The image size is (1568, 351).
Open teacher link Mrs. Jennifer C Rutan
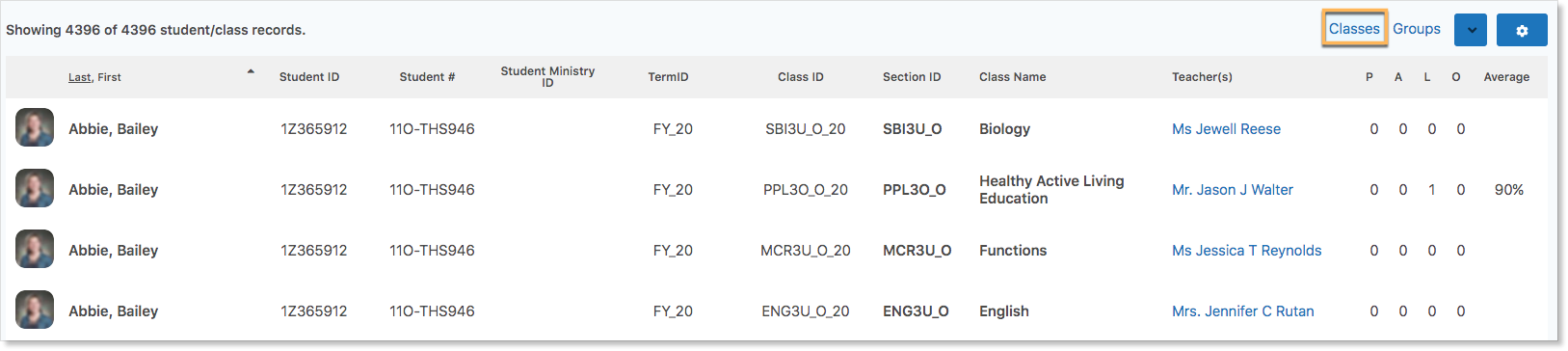(x=1242, y=311)
